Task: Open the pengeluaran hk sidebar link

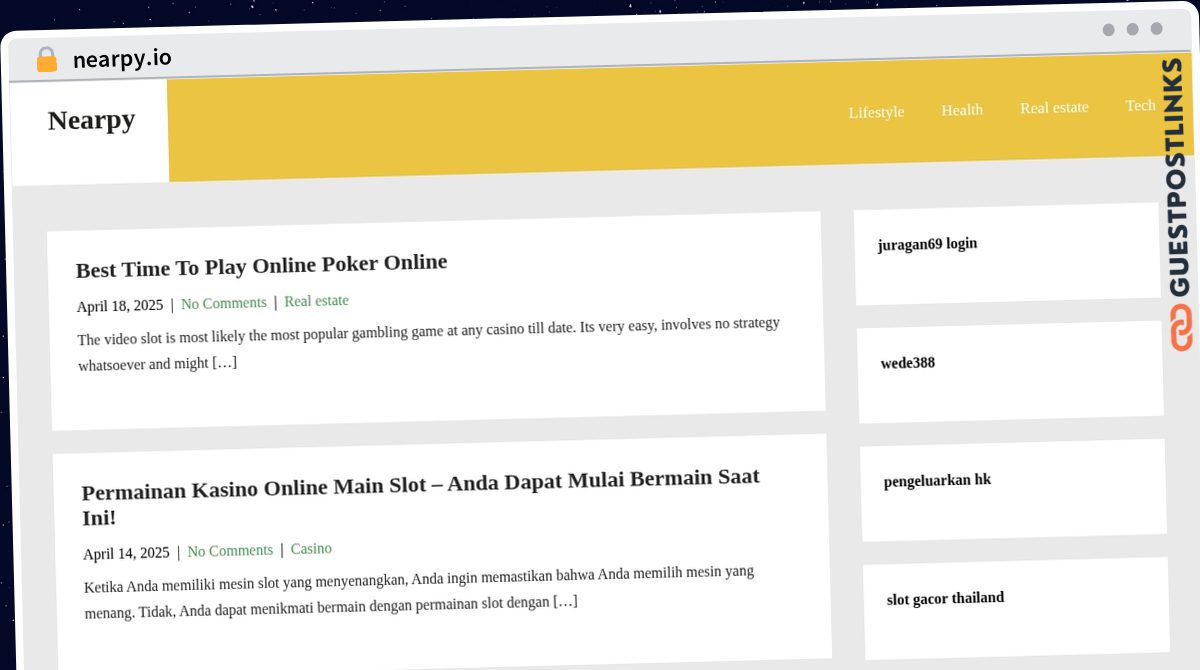Action: 937,481
